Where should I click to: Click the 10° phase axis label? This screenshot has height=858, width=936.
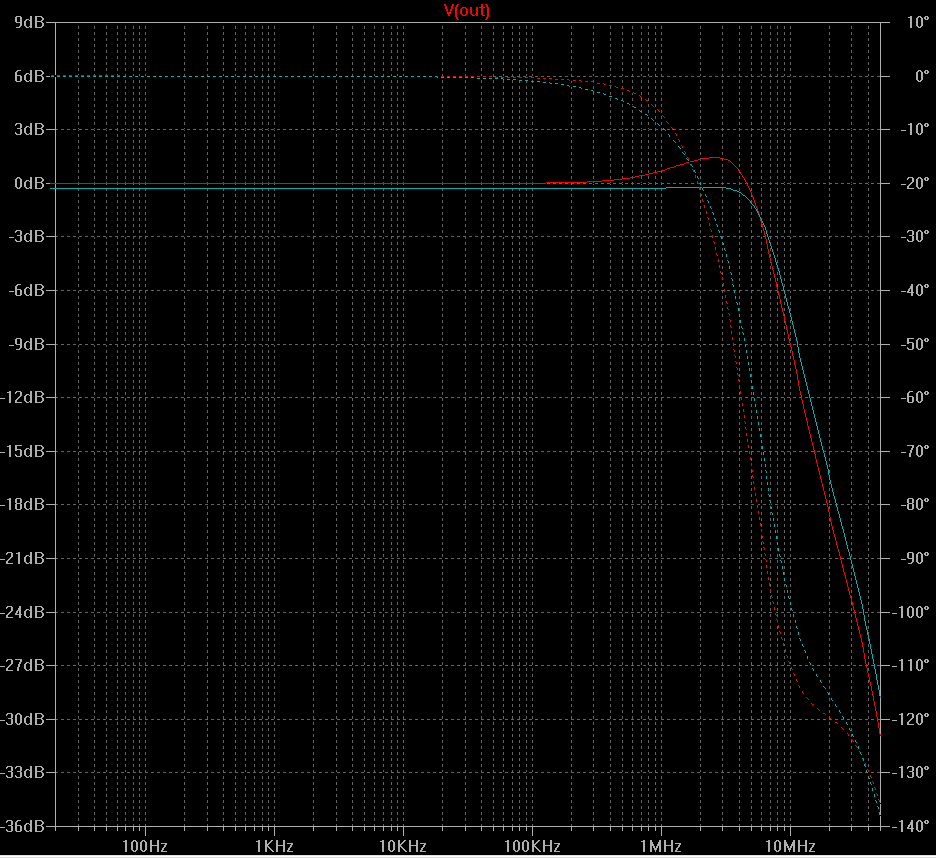pos(918,22)
